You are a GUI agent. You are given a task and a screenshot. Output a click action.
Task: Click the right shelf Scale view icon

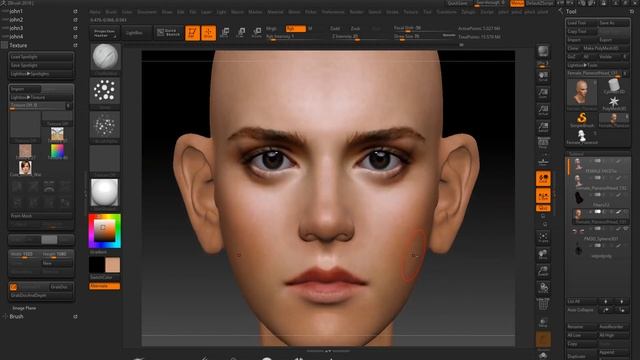click(543, 271)
